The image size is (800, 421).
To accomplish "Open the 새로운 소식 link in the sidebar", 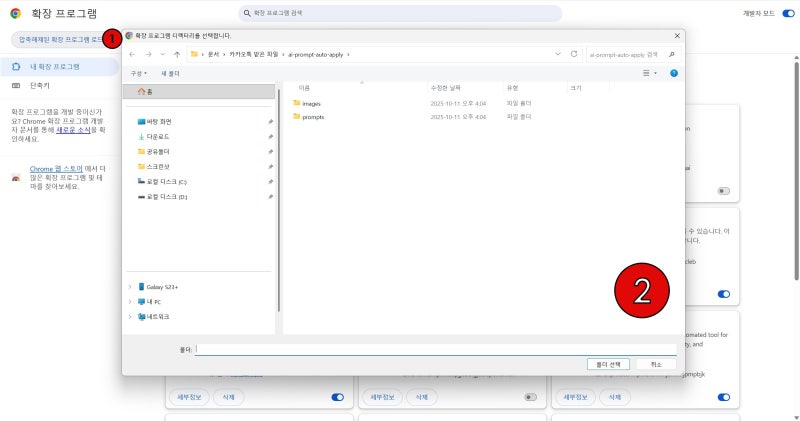I will 73,130.
